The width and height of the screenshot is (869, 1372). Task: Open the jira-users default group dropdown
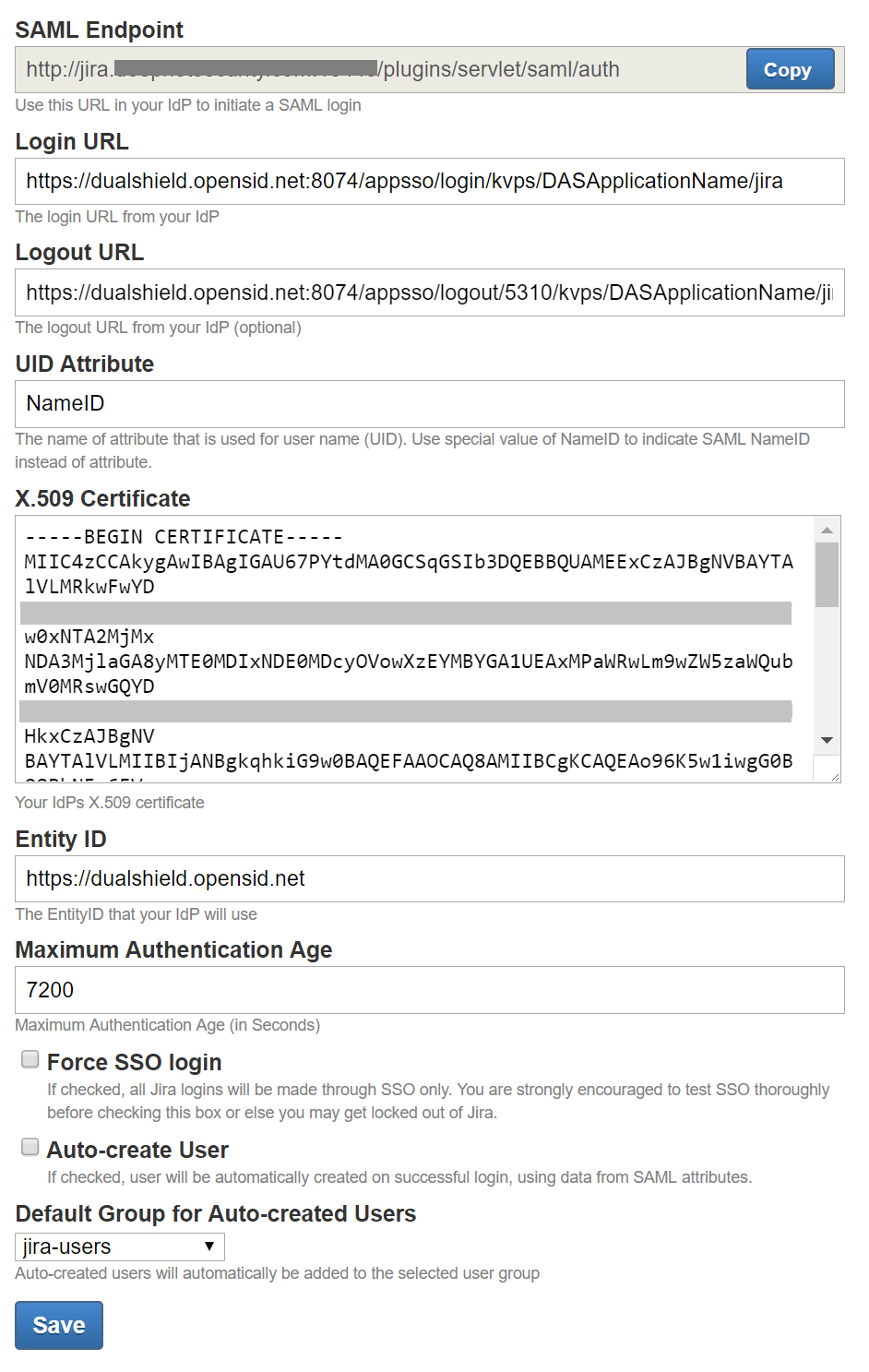click(119, 1247)
